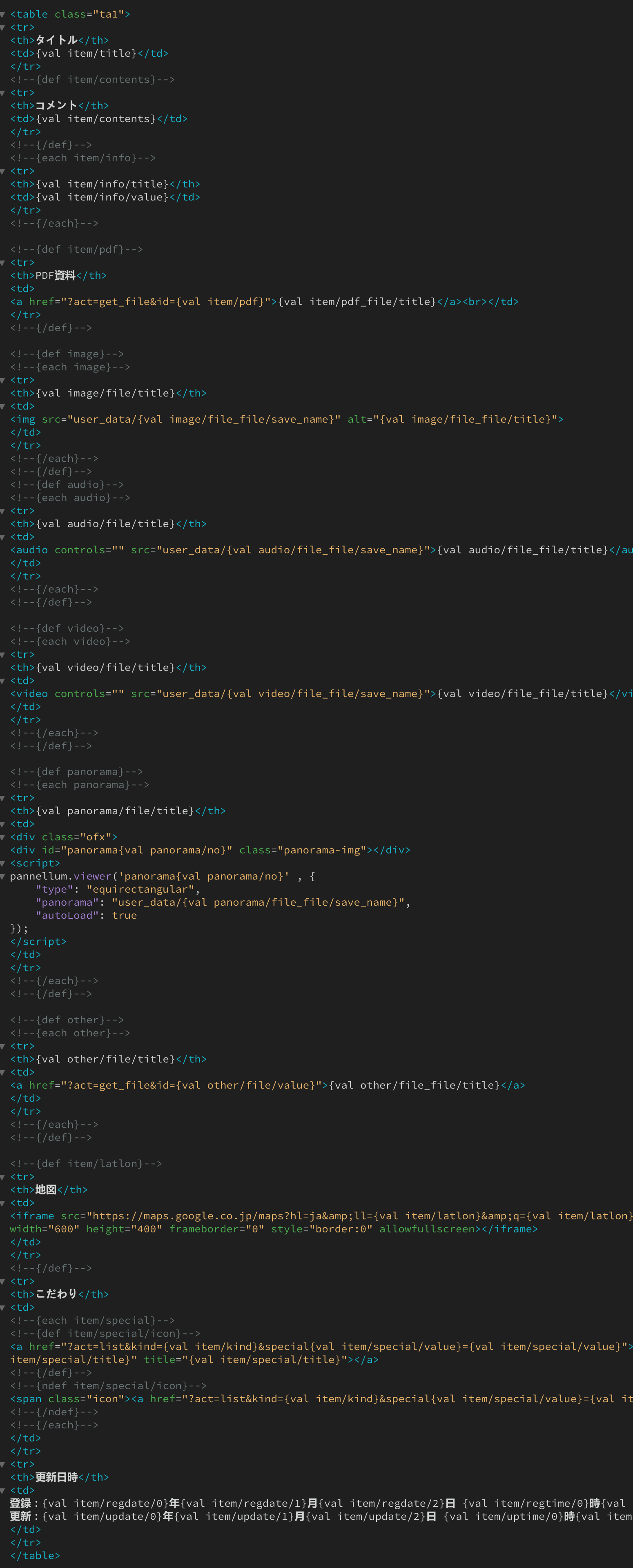Click the comment <!--{each item/info}-->

tap(83, 158)
